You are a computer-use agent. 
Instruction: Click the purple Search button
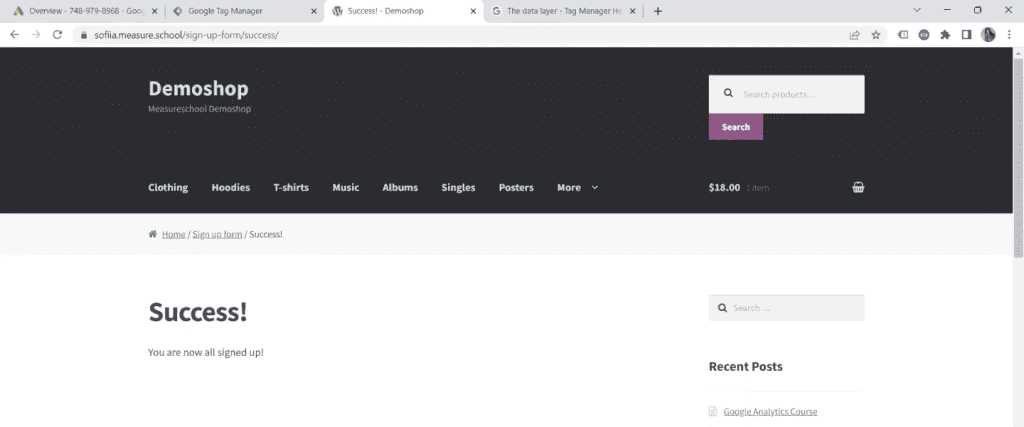(x=735, y=127)
